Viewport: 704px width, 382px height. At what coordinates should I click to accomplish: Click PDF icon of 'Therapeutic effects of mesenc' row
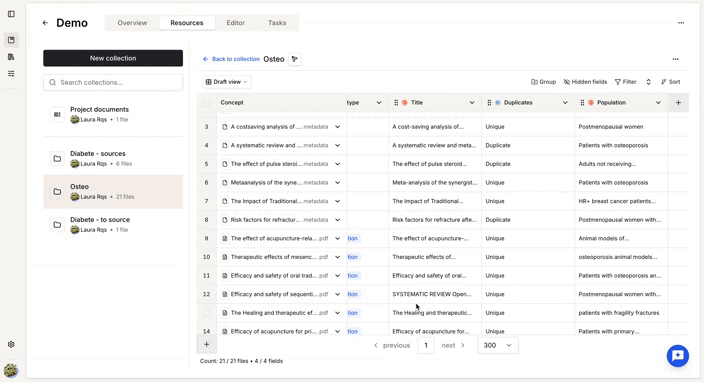224,257
